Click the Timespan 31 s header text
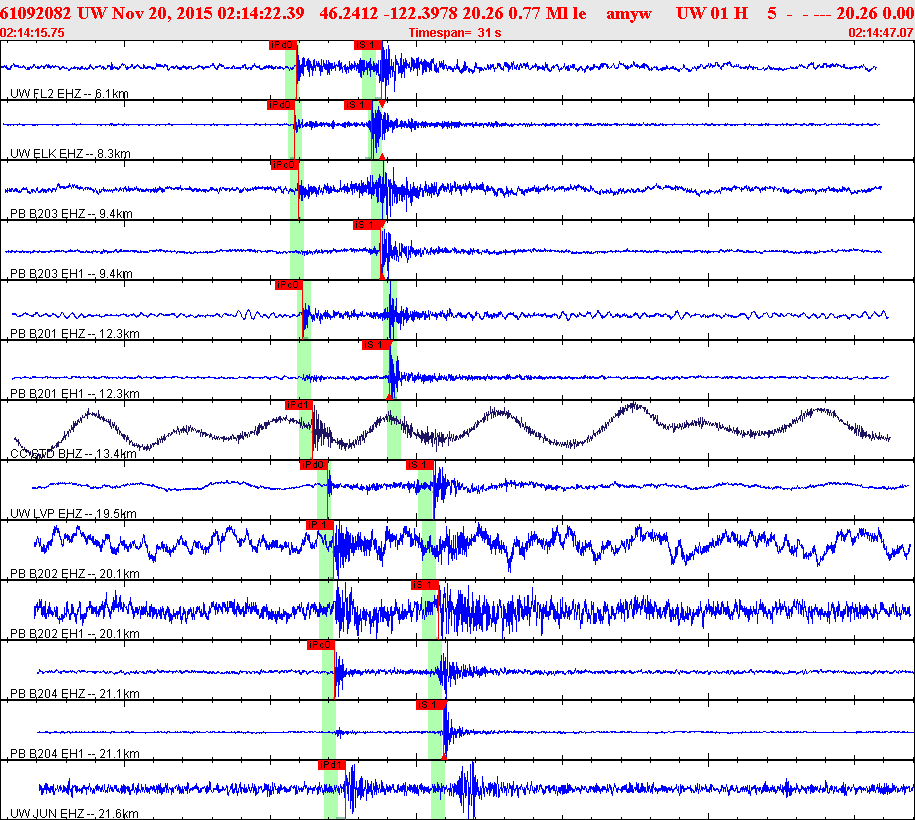The height and width of the screenshot is (820, 915). click(455, 33)
